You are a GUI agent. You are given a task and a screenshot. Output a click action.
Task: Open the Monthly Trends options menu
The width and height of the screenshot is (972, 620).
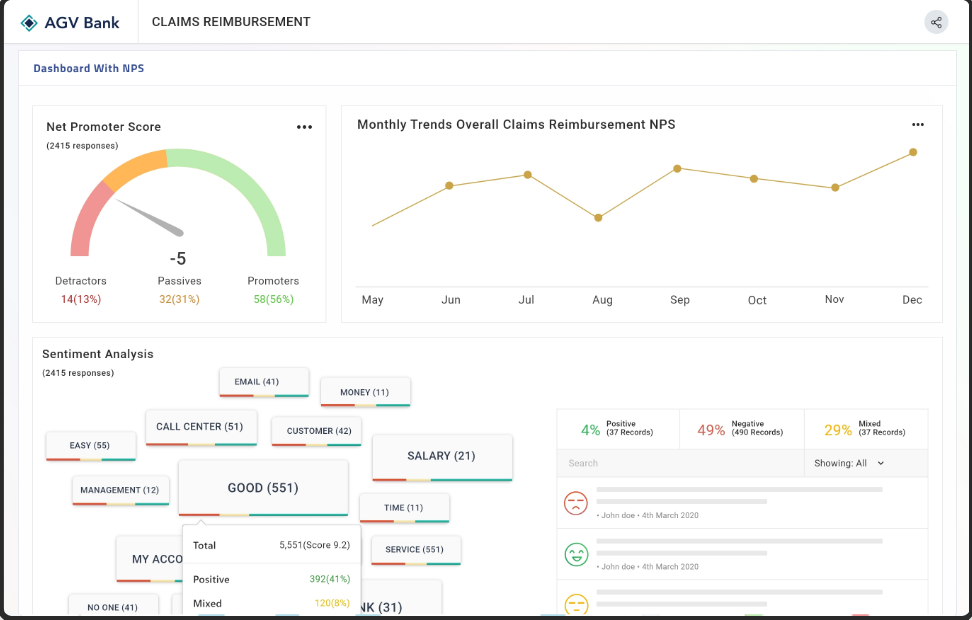pos(918,124)
